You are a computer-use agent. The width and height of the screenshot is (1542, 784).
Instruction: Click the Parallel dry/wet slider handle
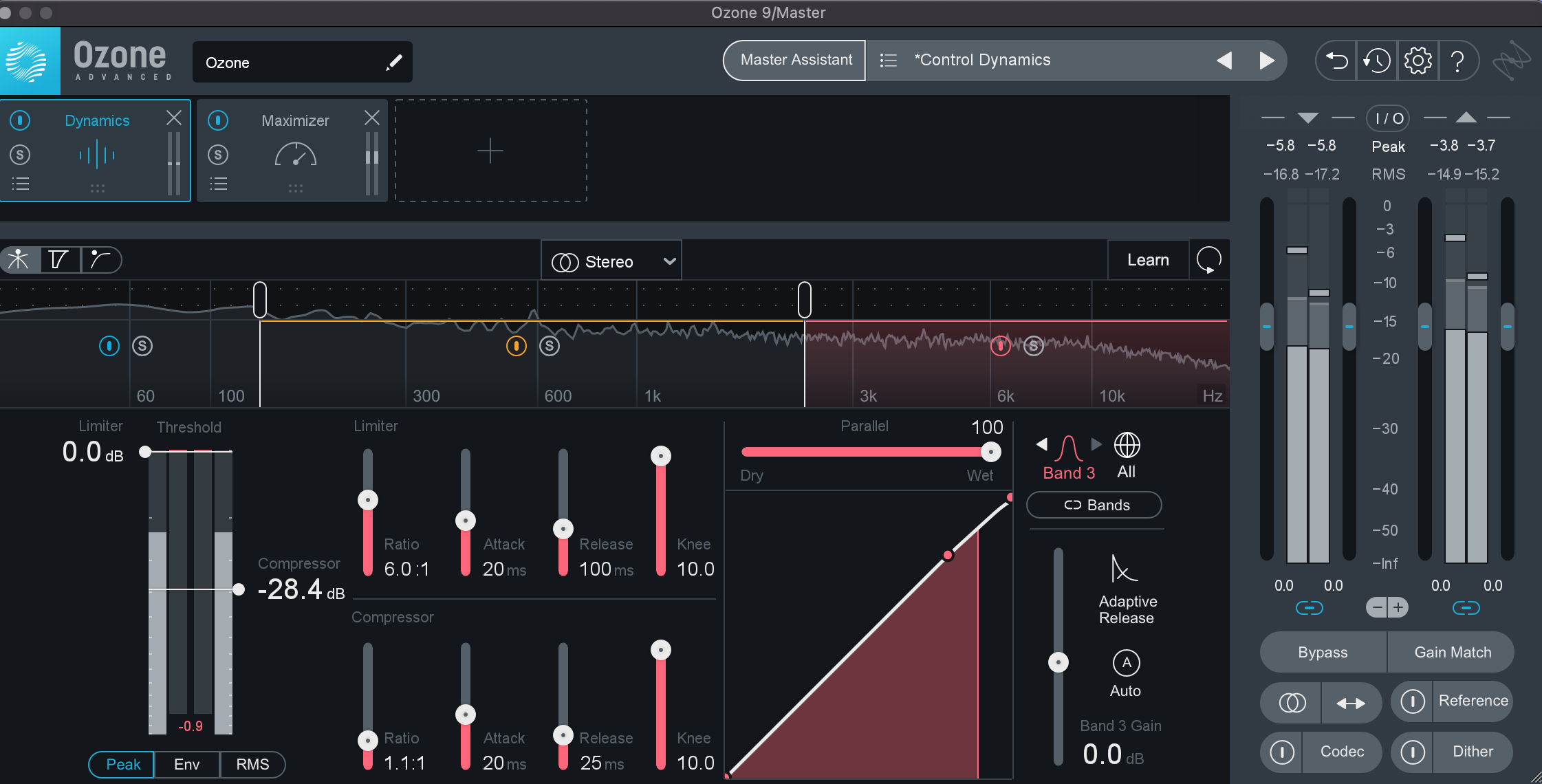[990, 452]
